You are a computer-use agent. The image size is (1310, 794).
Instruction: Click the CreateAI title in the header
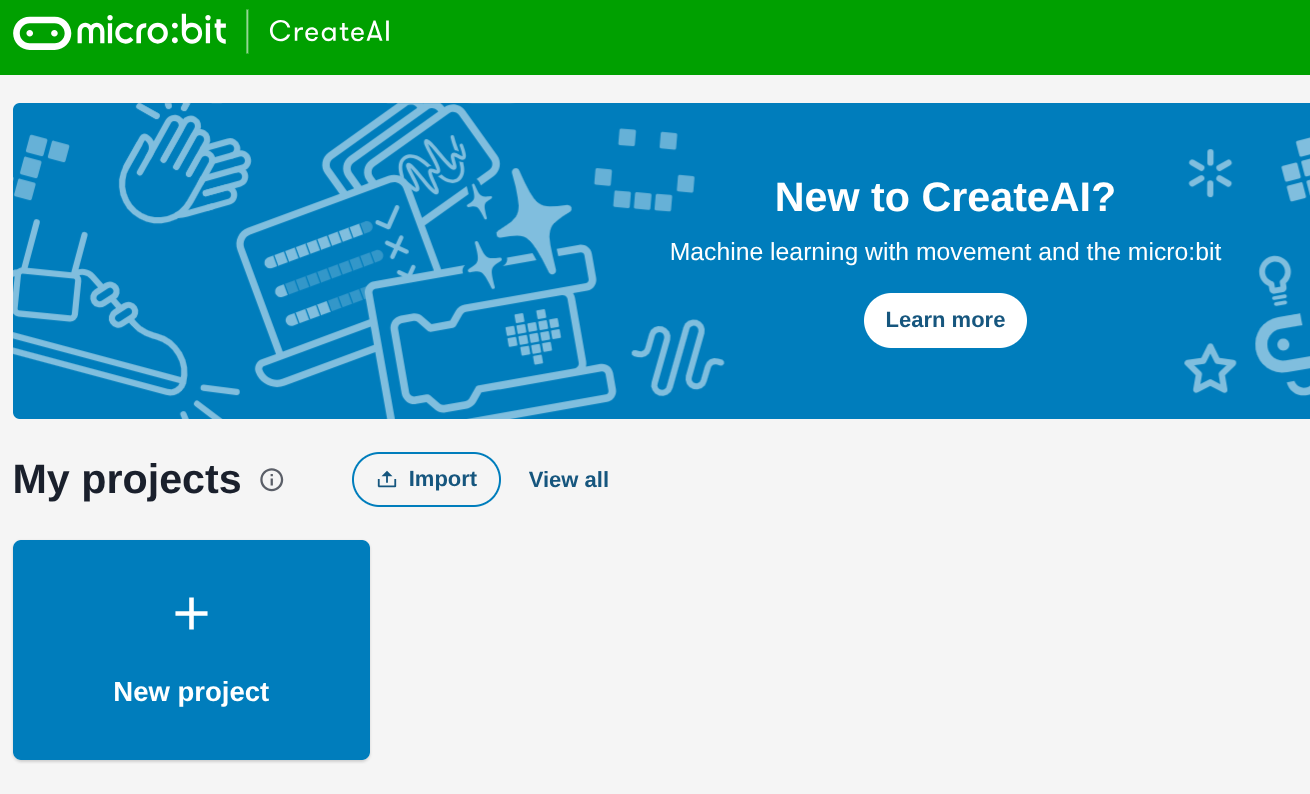pos(330,32)
